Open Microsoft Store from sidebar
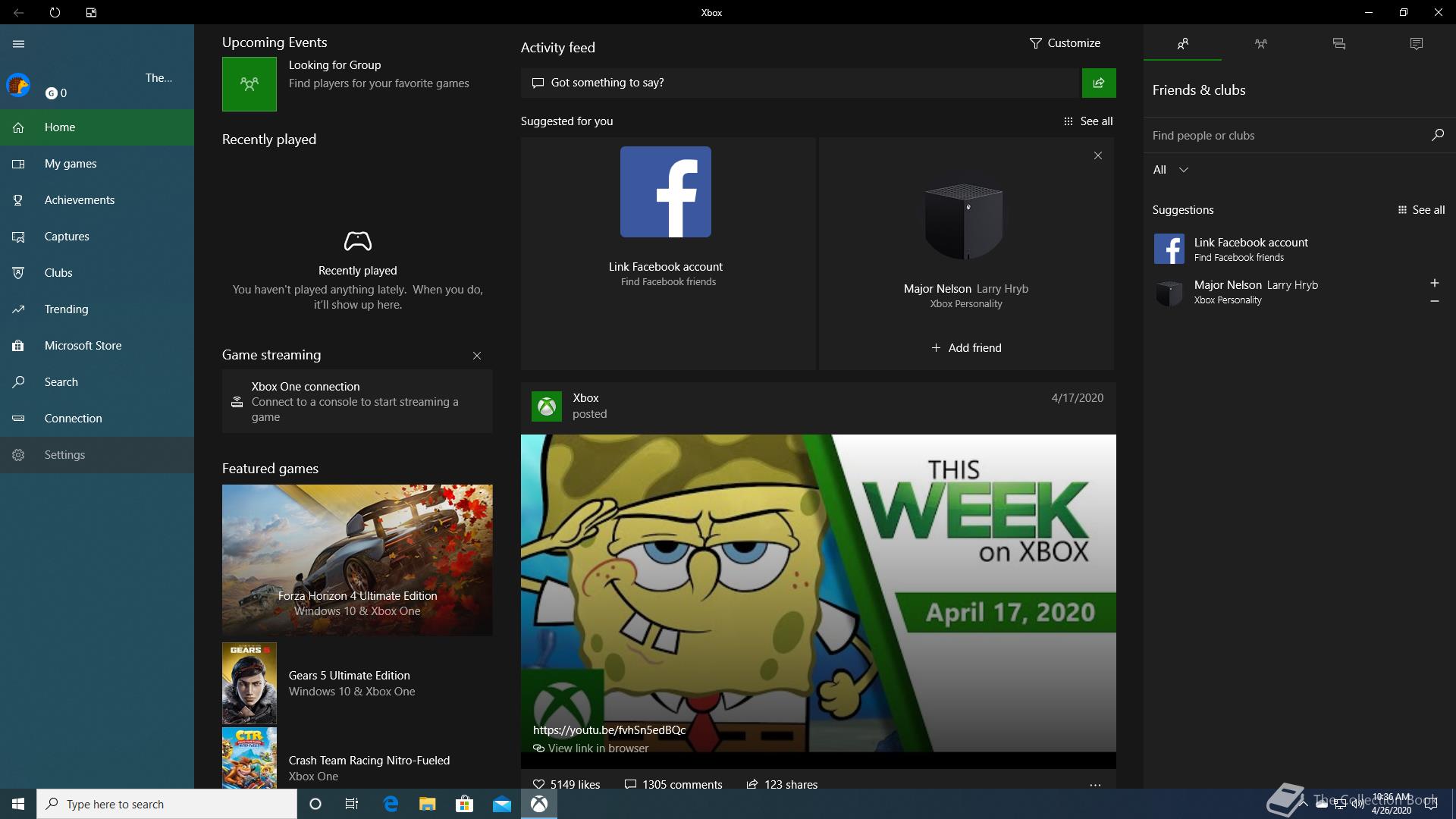The height and width of the screenshot is (819, 1456). (97, 346)
